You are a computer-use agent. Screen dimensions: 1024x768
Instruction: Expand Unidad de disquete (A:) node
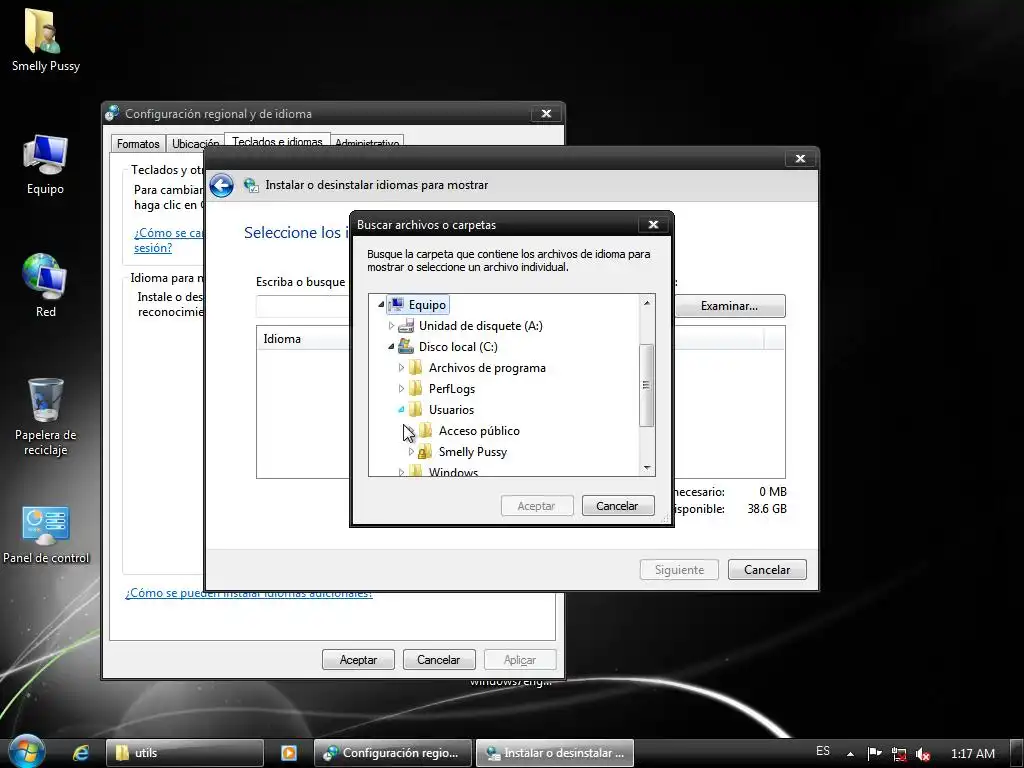pyautogui.click(x=391, y=325)
